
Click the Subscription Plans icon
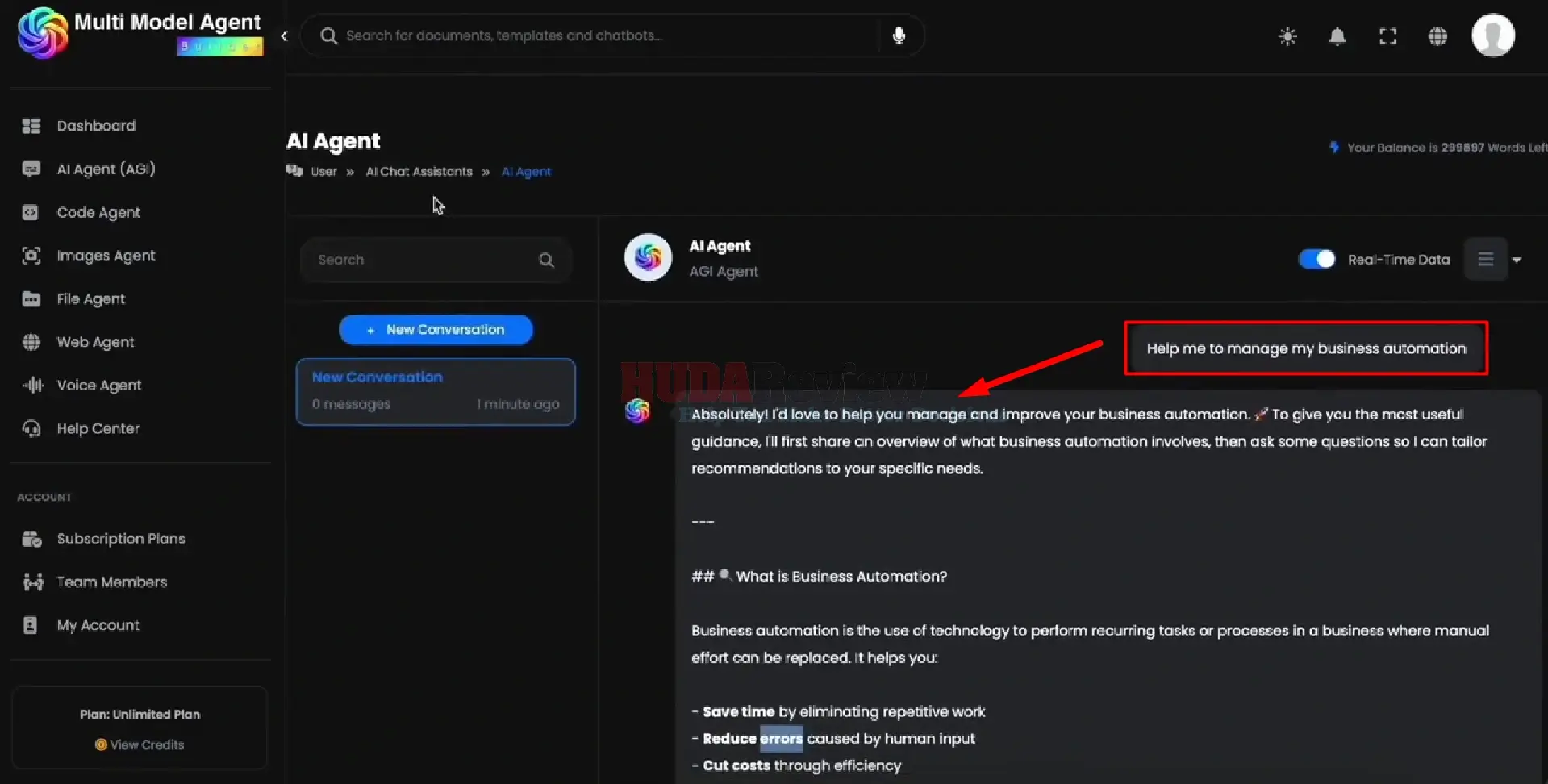click(x=31, y=539)
